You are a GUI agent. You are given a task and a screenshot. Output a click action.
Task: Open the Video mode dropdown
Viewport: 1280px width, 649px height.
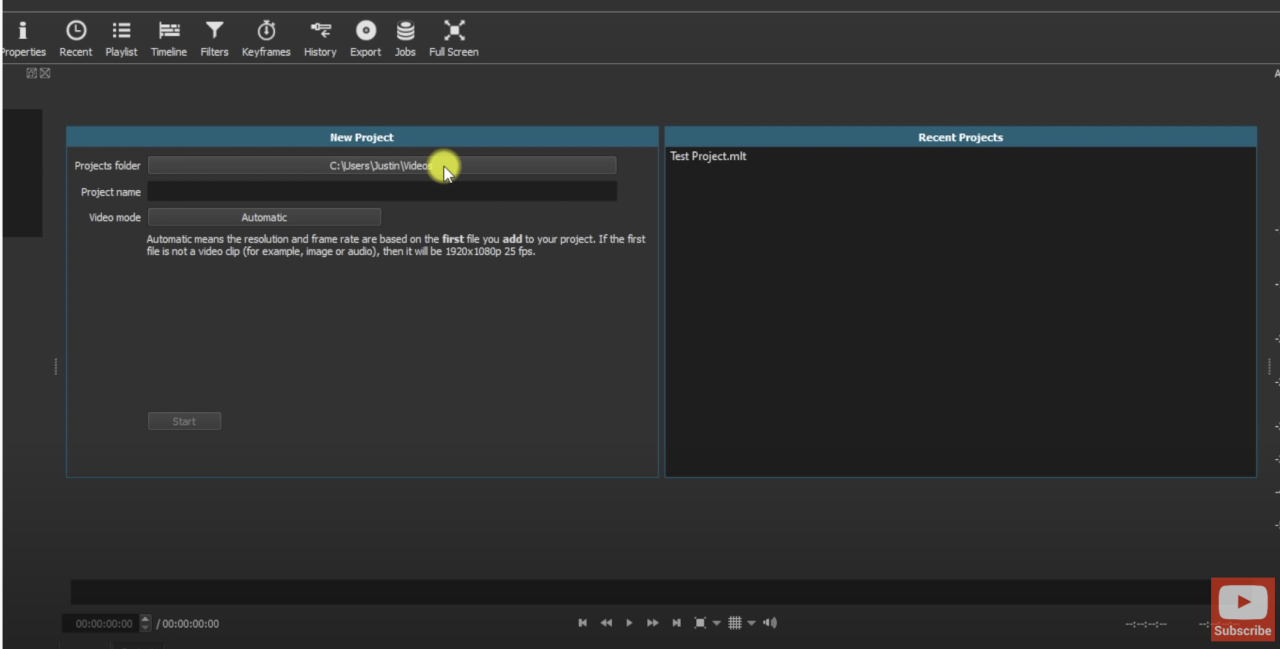pos(264,216)
